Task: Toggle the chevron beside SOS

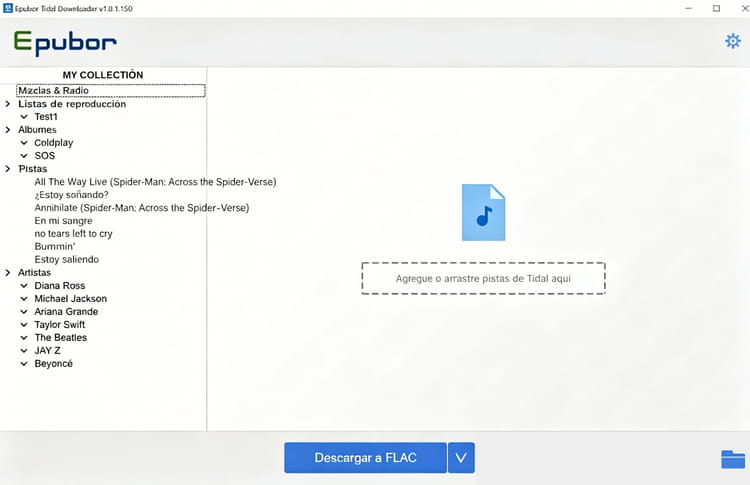Action: 24,155
